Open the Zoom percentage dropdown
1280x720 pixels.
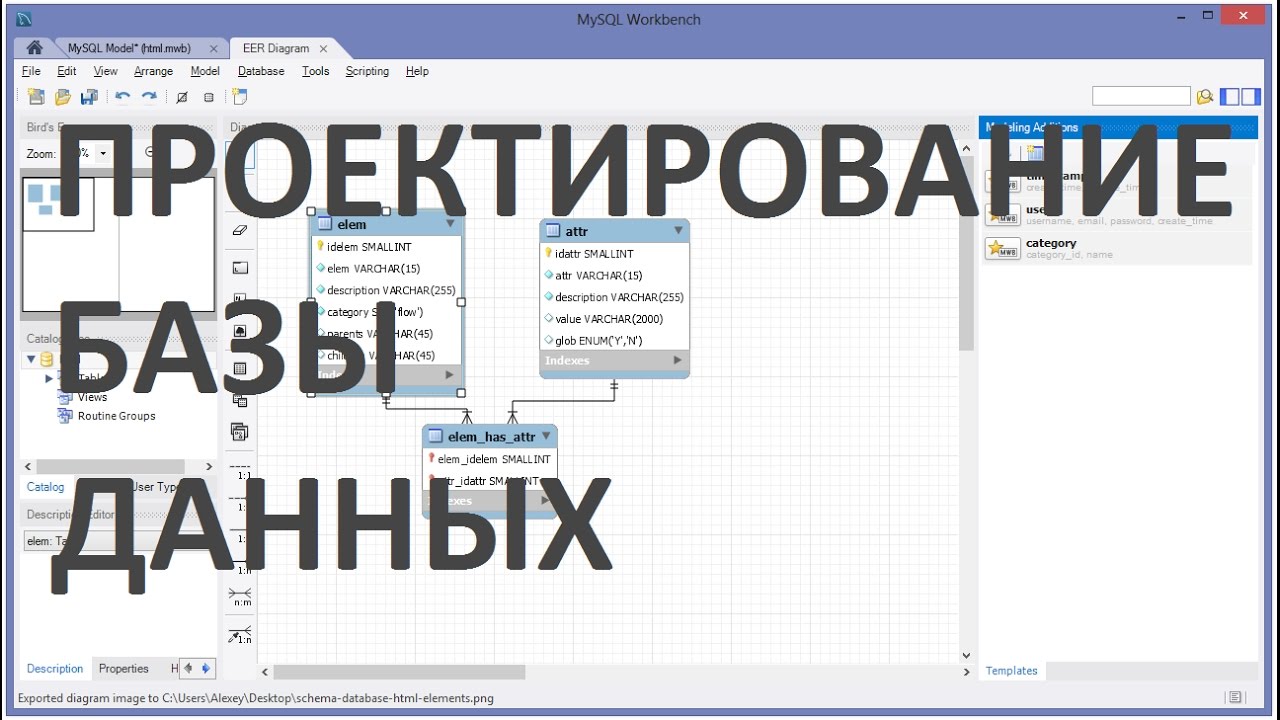pyautogui.click(x=103, y=154)
